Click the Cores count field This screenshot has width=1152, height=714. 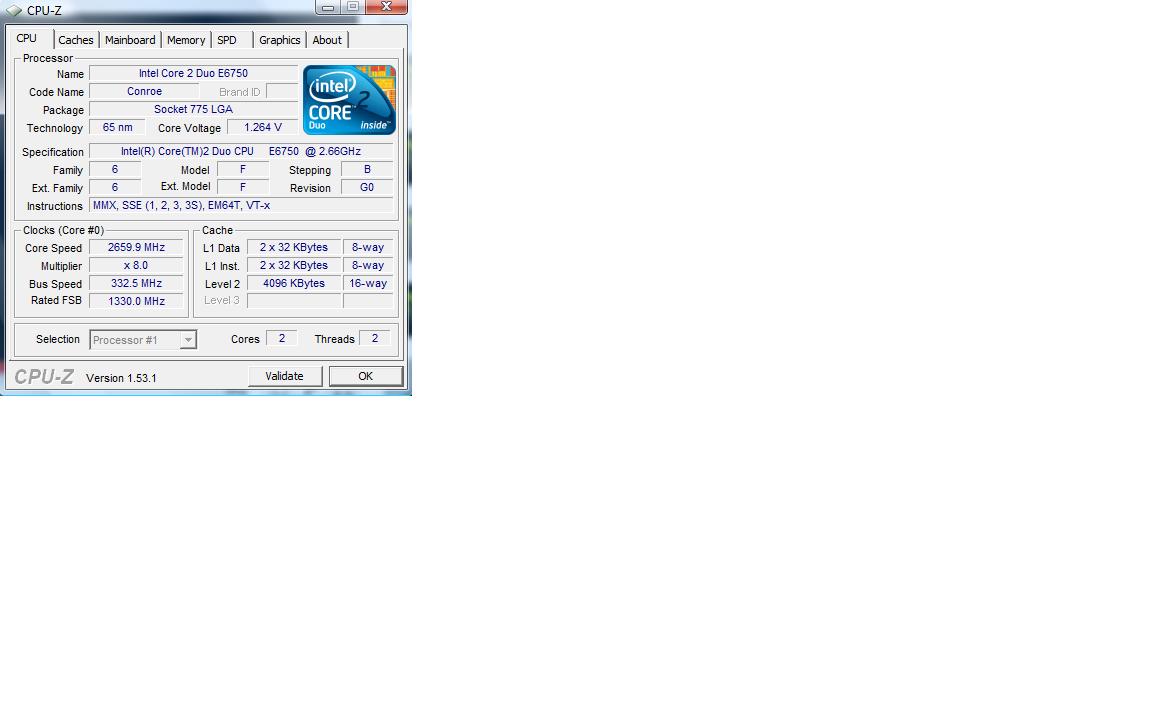click(281, 339)
